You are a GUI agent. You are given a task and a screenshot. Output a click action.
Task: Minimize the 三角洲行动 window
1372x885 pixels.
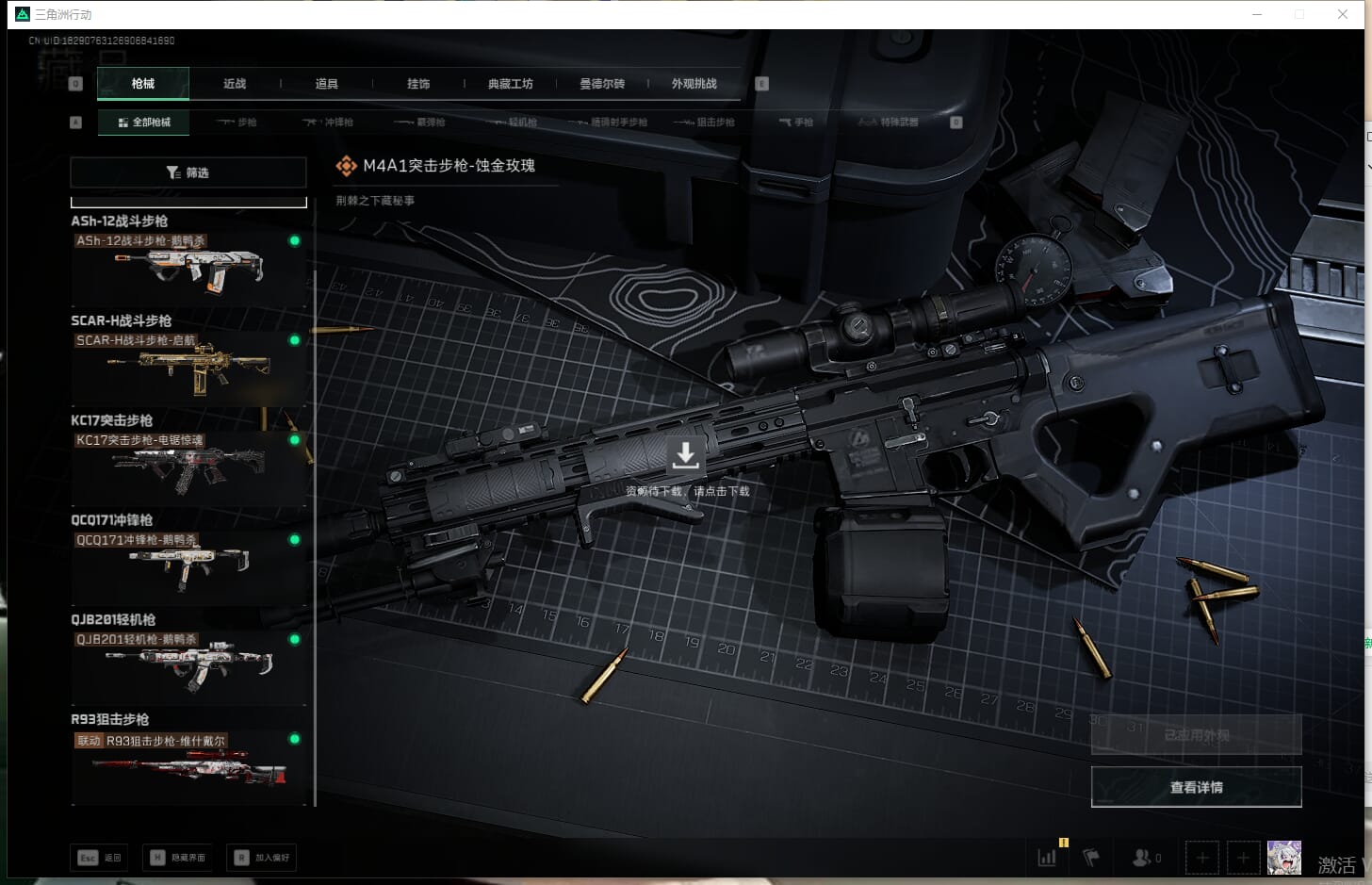[x=1257, y=14]
